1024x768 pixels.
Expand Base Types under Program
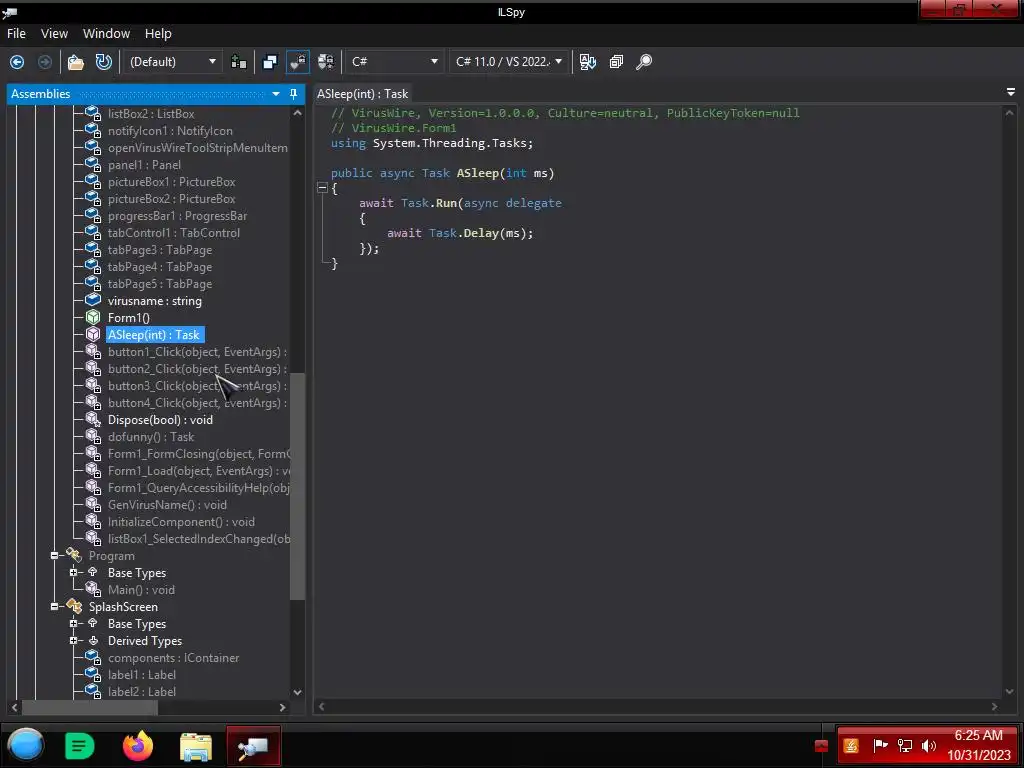tap(73, 573)
